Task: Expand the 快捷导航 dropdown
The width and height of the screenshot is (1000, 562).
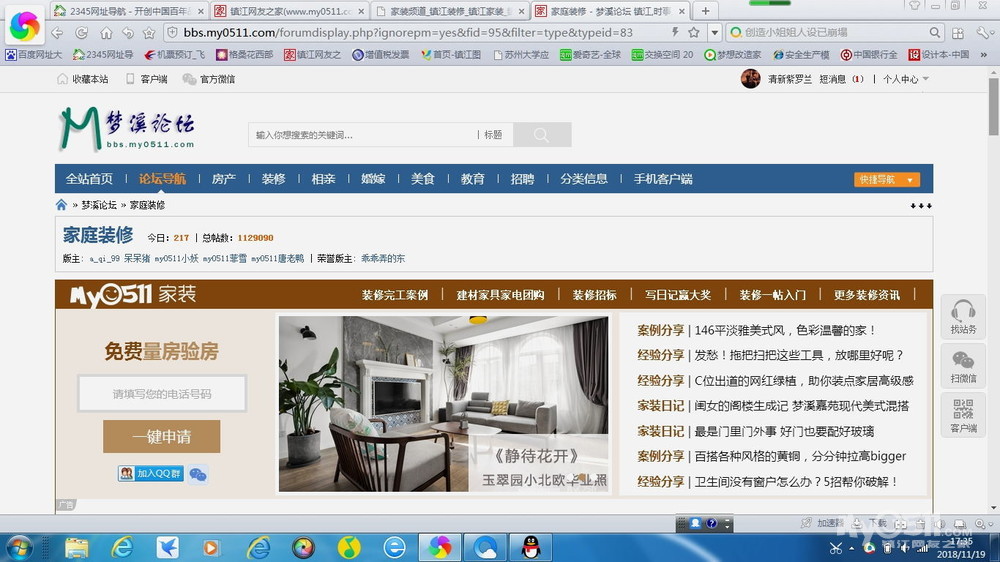Action: point(886,180)
